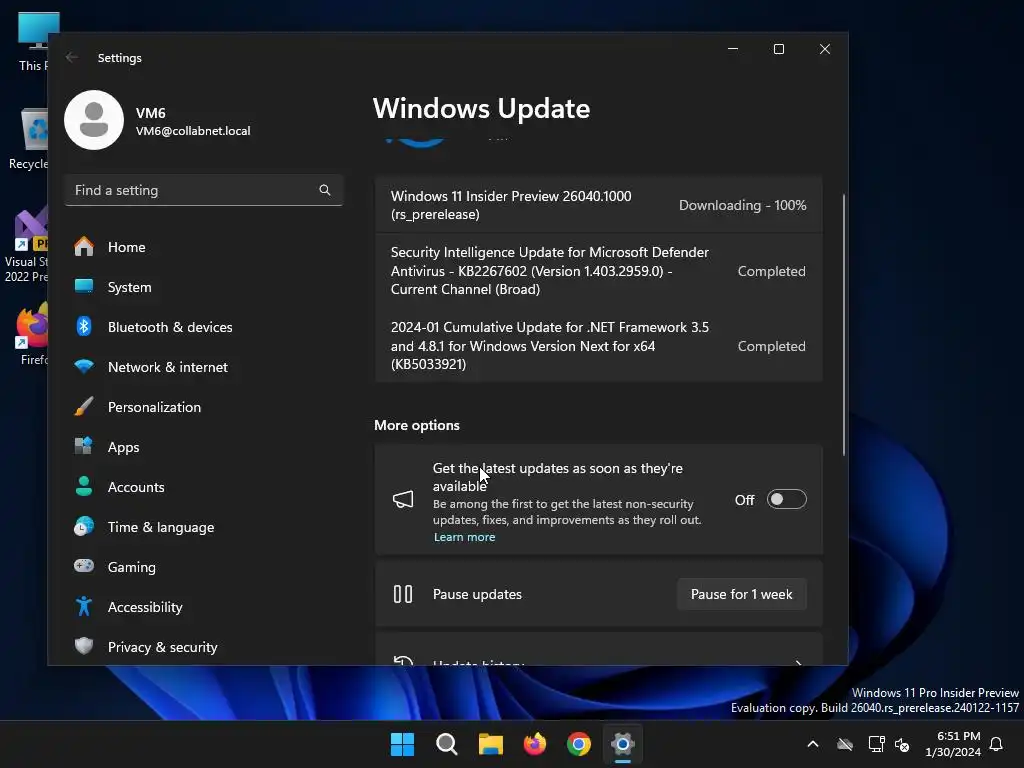This screenshot has height=768, width=1024.
Task: Select the Security Intelligence Update KB2267602 entry
Action: coord(599,270)
